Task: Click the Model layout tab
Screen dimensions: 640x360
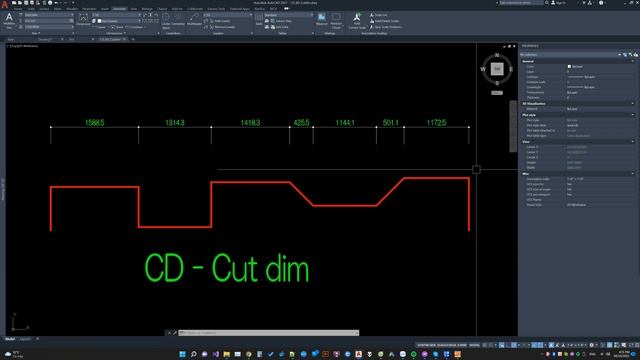Action: pyautogui.click(x=10, y=339)
